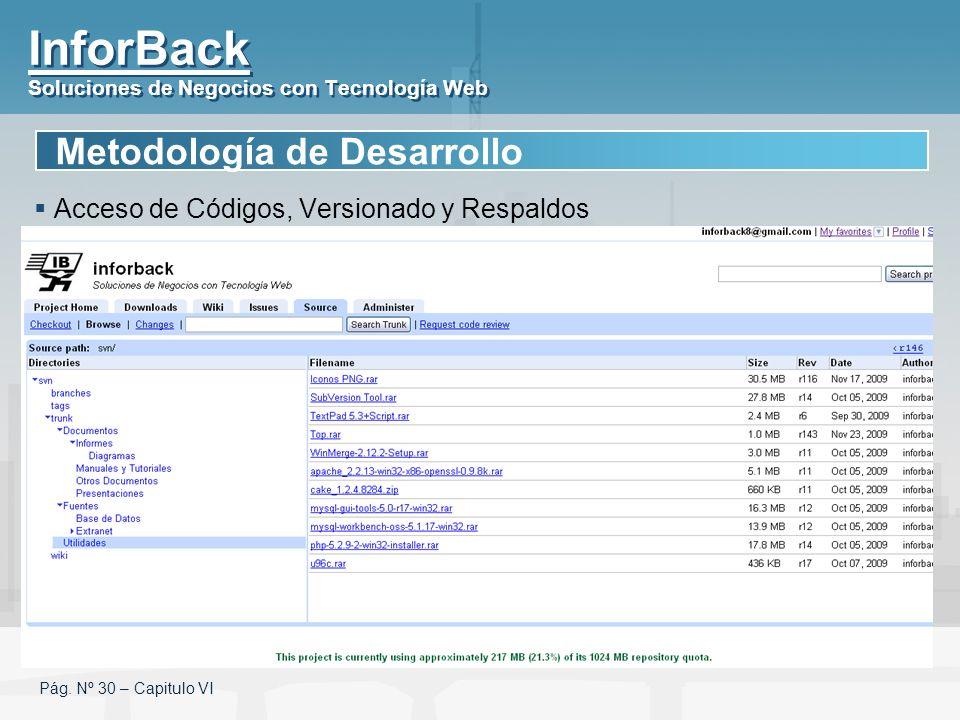Screen dimensions: 960x720
Task: Open the php-5.2.9-2-win32-installer.rar file
Action: coord(374,545)
